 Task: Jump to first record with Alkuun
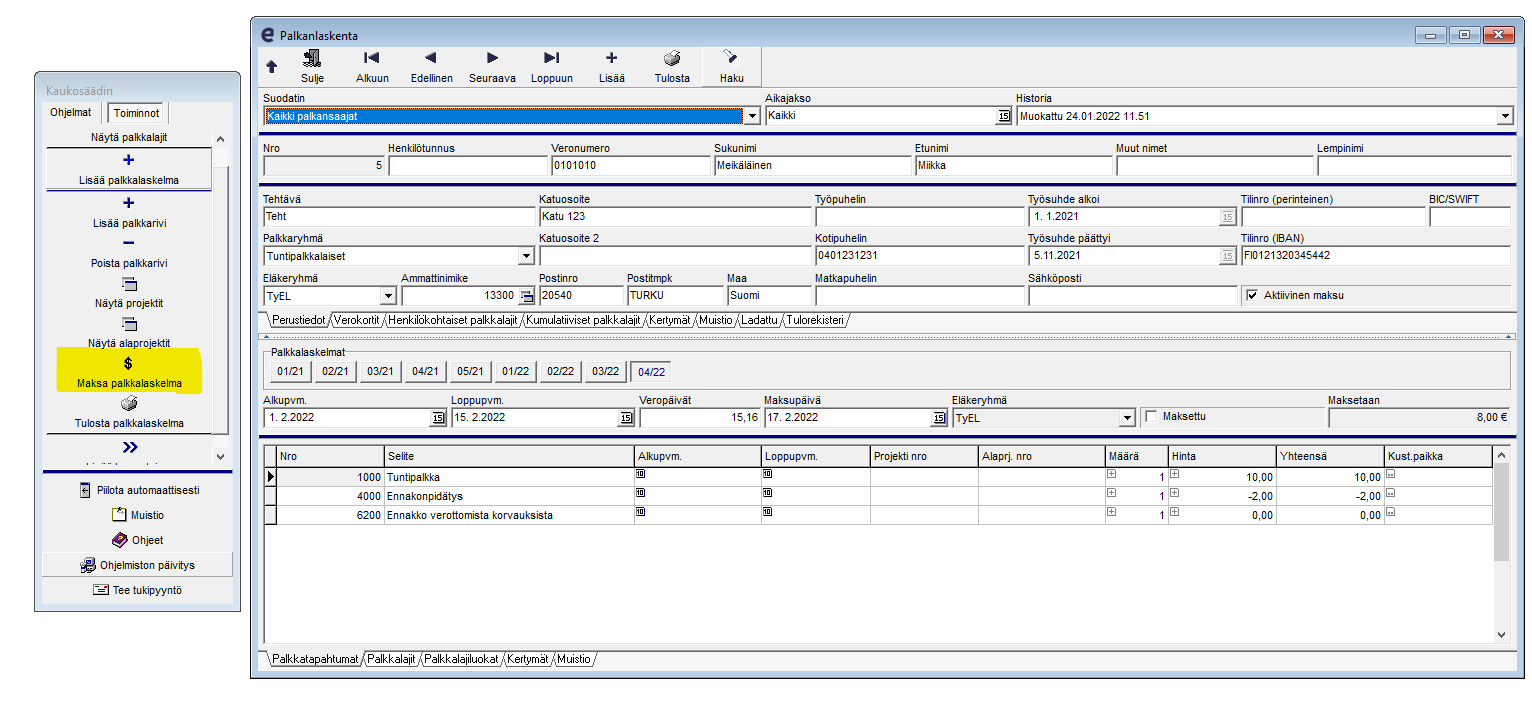pyautogui.click(x=371, y=59)
